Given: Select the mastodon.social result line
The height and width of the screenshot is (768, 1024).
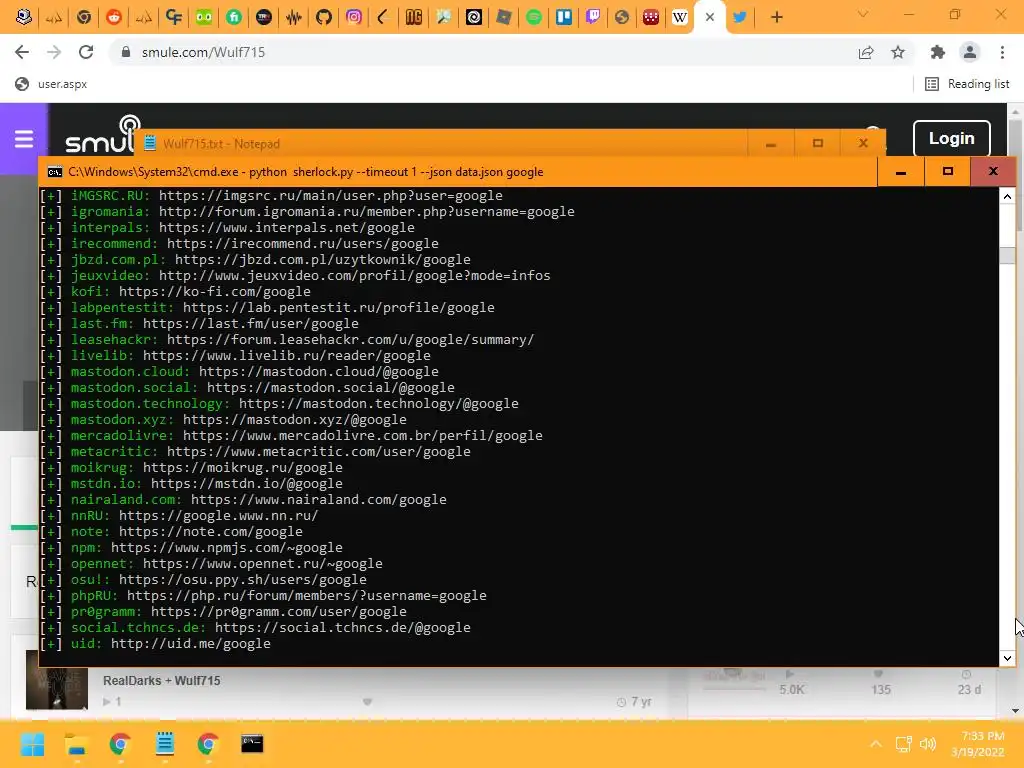Looking at the screenshot, I should (248, 387).
